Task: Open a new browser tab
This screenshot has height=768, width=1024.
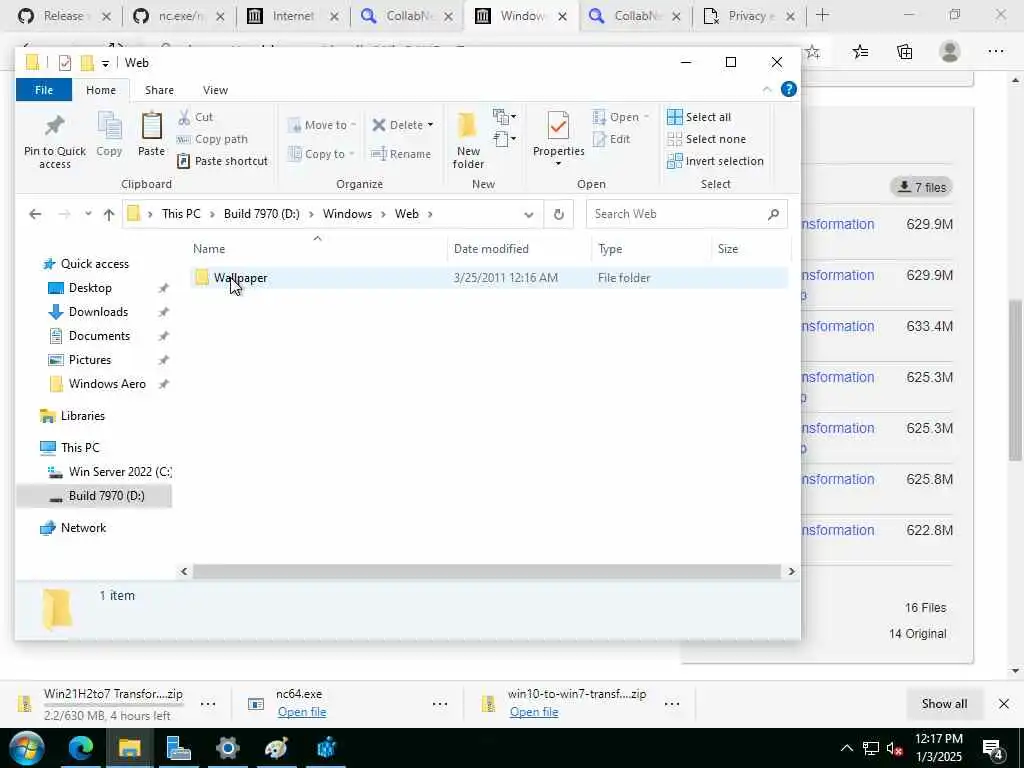Action: pos(822,15)
